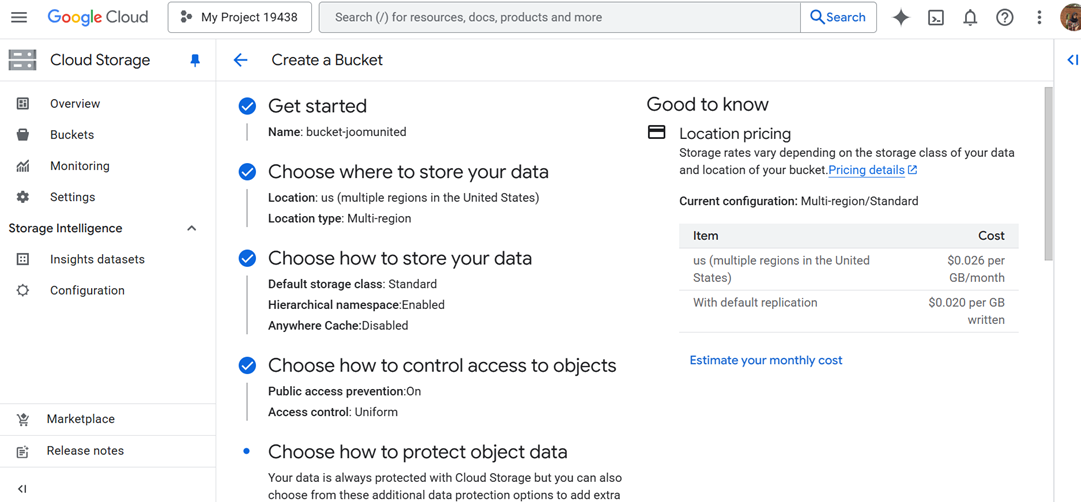The width and height of the screenshot is (1081, 502).
Task: Collapse the Storage Intelligence section
Action: pyautogui.click(x=191, y=228)
